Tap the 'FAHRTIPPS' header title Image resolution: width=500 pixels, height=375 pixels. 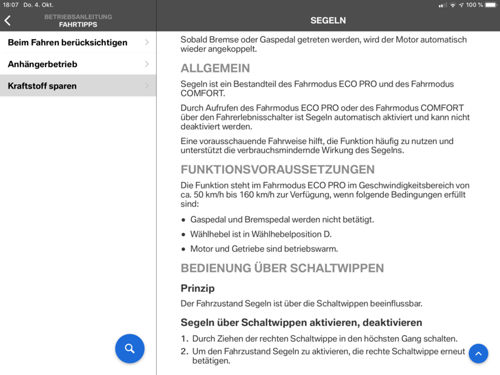click(x=78, y=25)
